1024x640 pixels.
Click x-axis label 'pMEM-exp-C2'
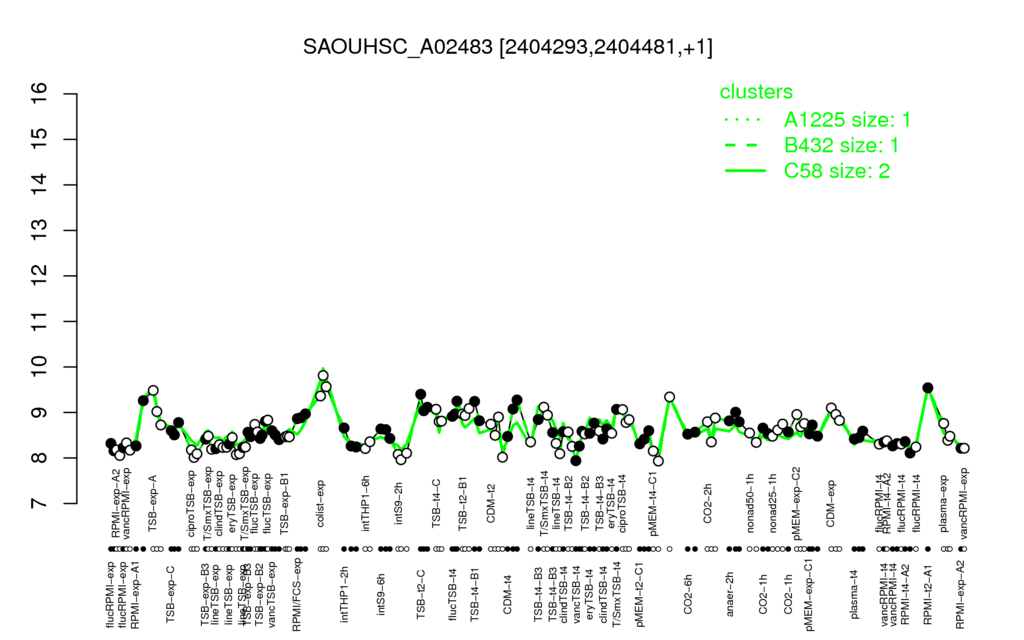coord(797,503)
